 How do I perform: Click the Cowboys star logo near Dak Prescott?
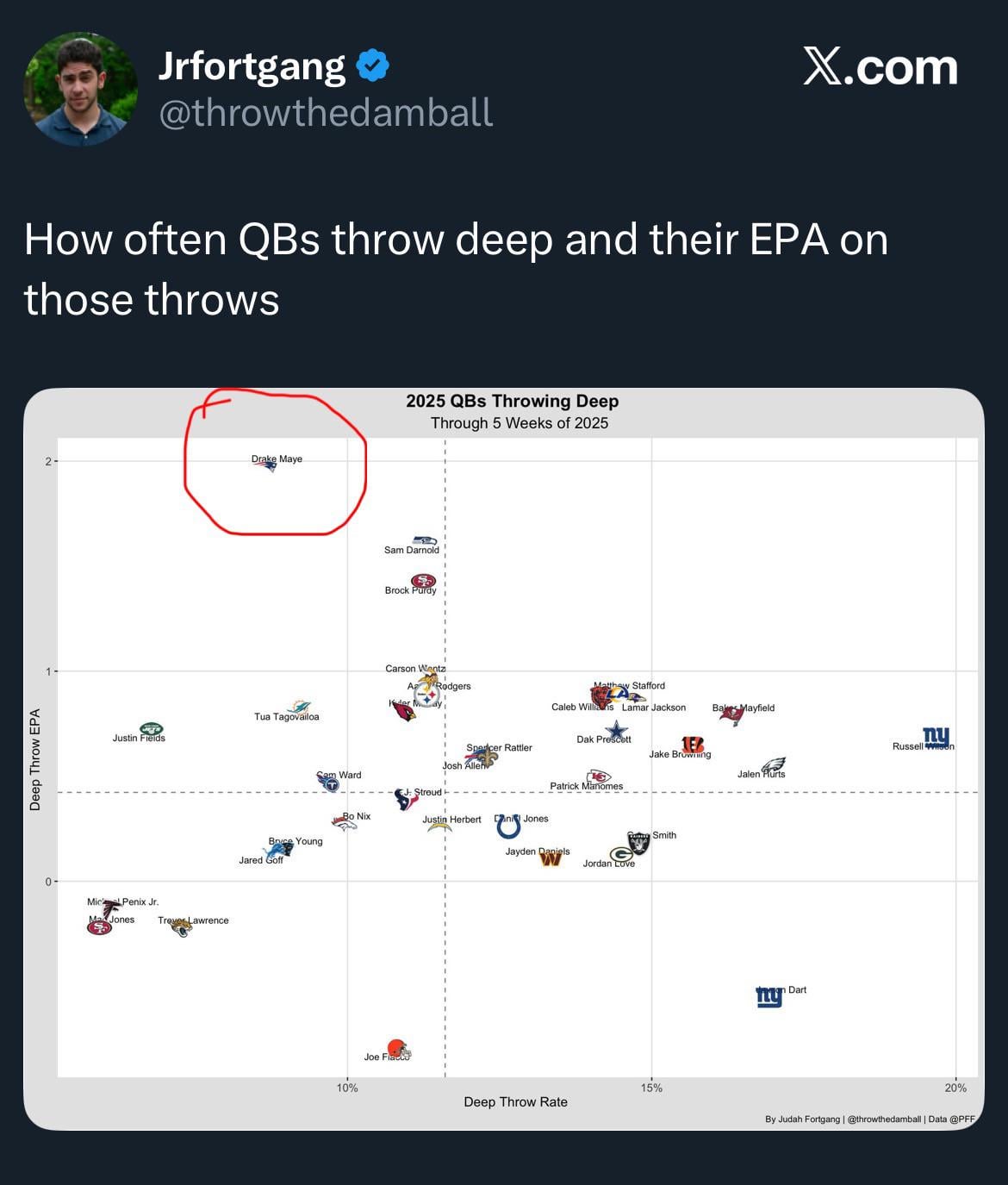616,731
